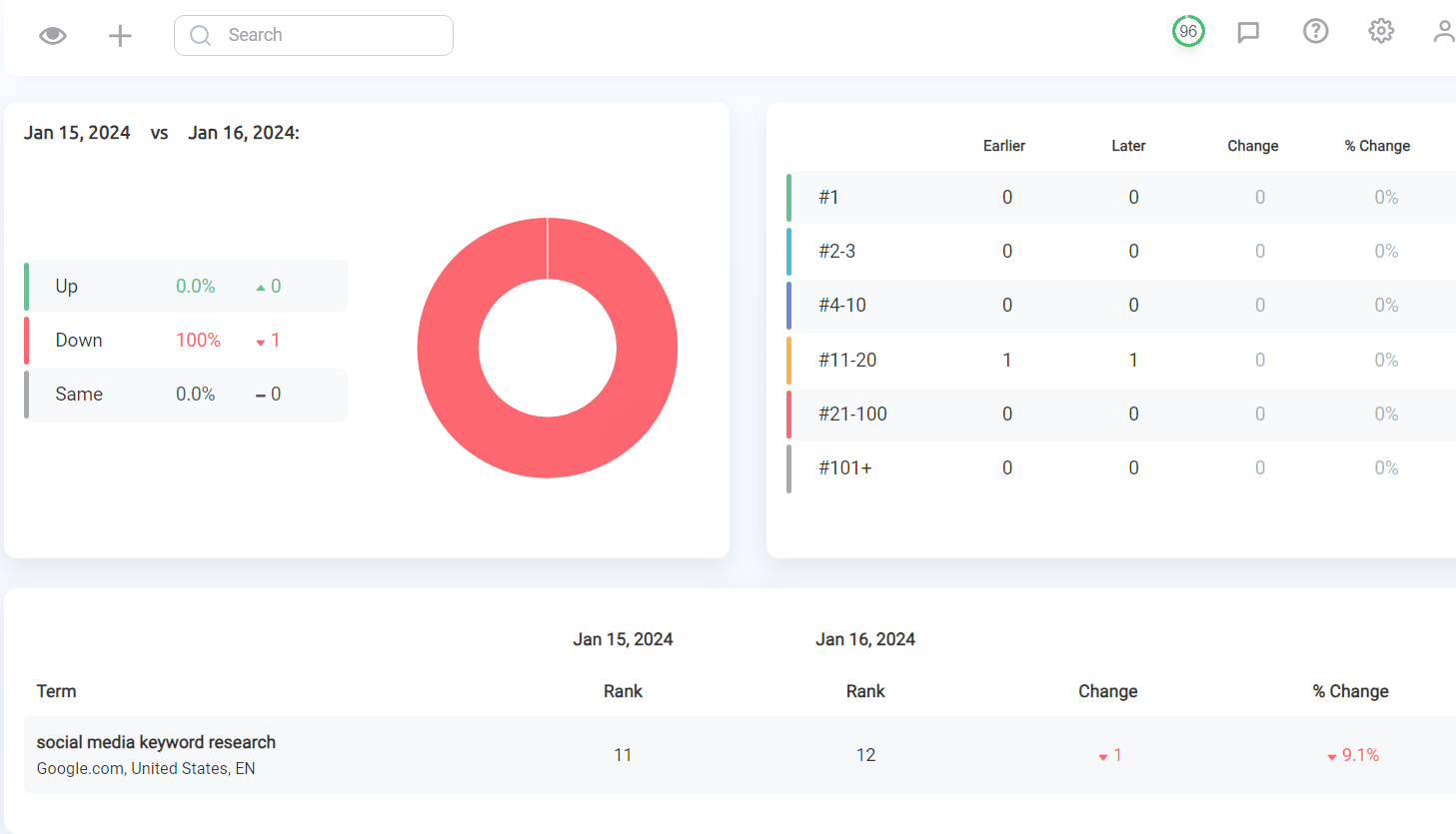
Task: Select the Same 0.0% row
Action: pos(186,395)
